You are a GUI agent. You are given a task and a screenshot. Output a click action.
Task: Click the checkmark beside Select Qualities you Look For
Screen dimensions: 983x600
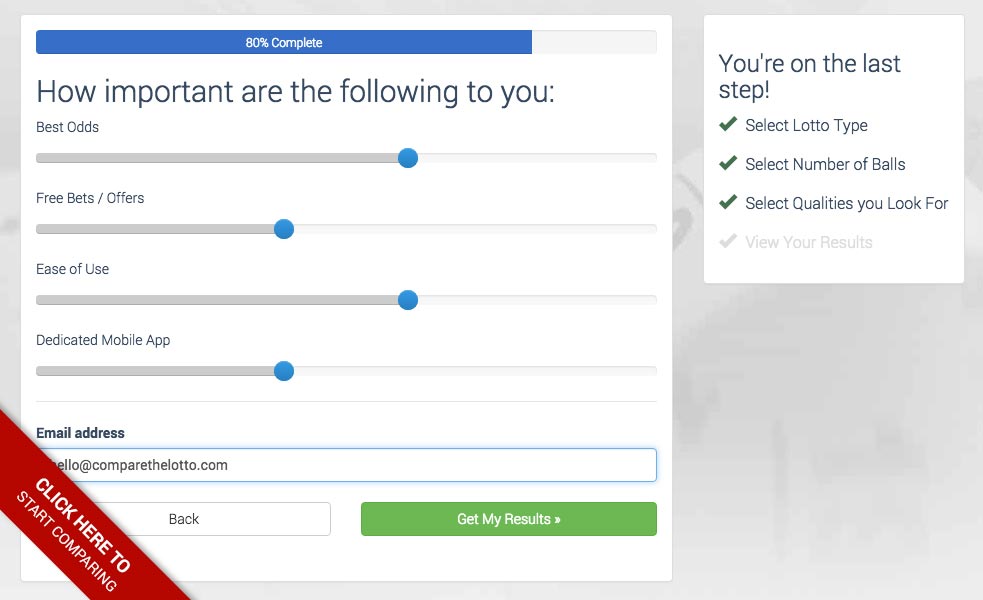[x=728, y=203]
